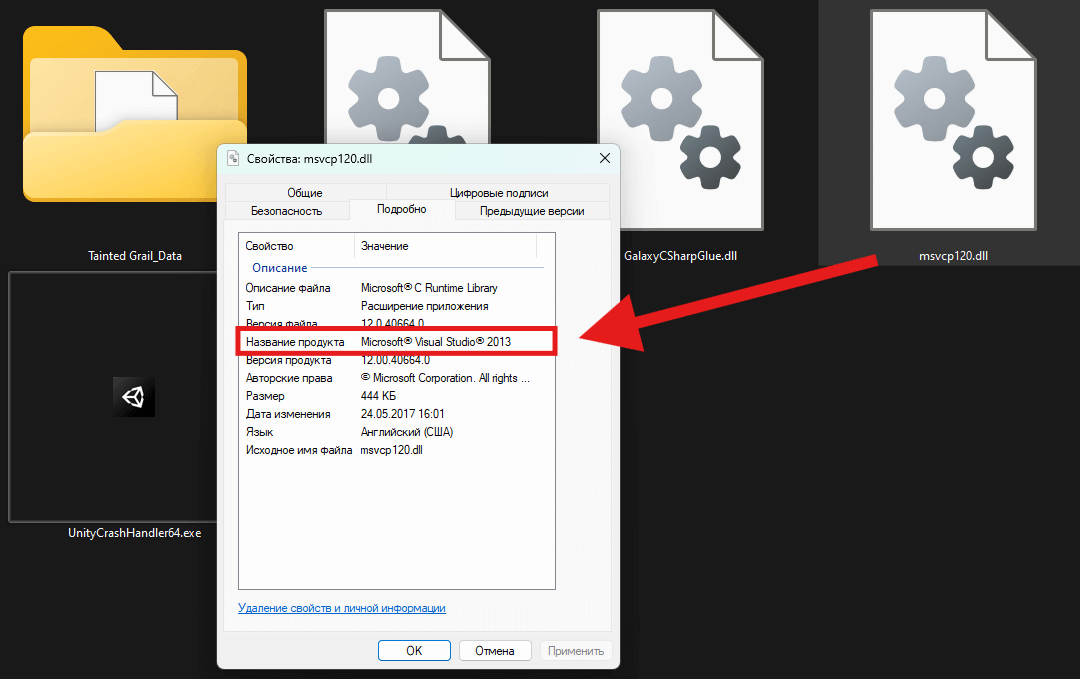The width and height of the screenshot is (1080, 679).
Task: Select the msvcp120.dll original filename value
Action: [x=391, y=450]
